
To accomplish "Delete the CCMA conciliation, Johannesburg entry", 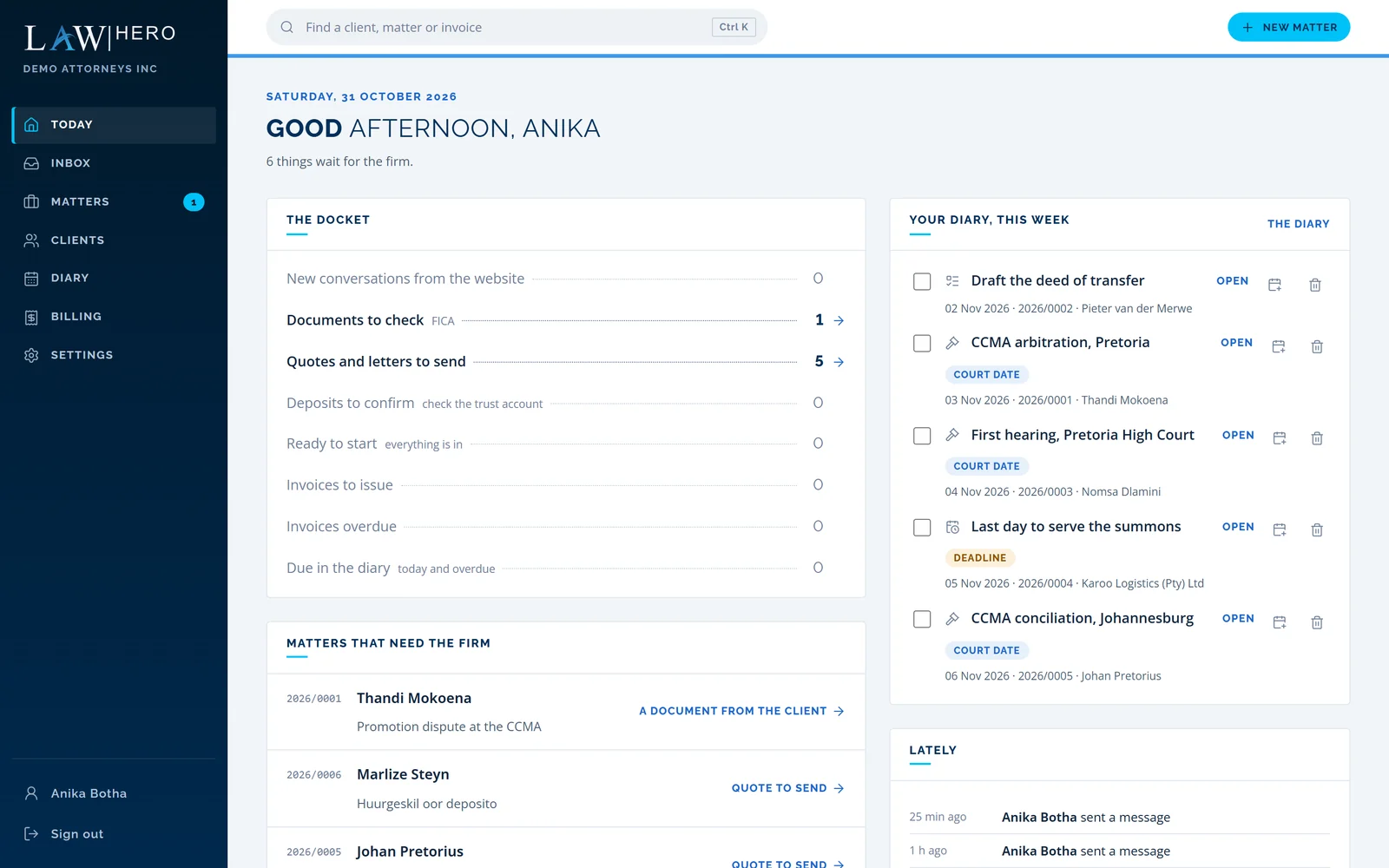I will (x=1316, y=622).
